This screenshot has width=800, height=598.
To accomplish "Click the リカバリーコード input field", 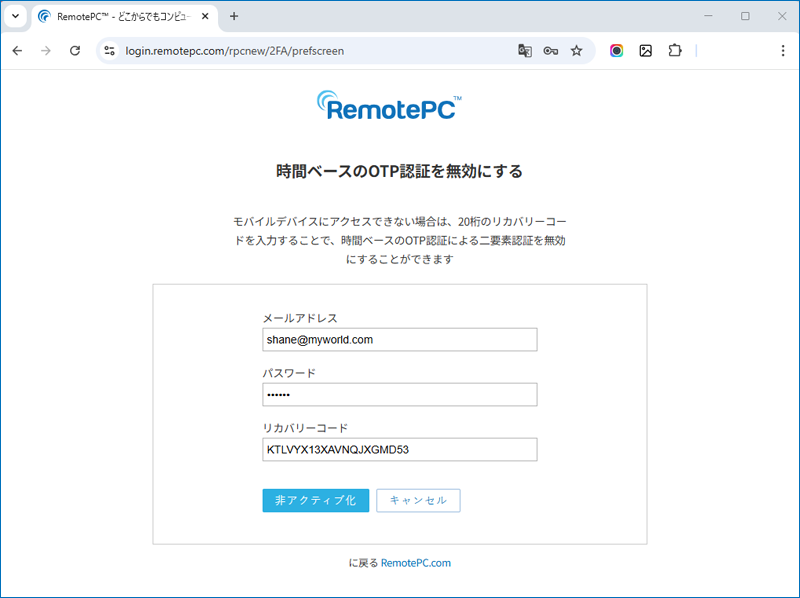I will pos(399,450).
